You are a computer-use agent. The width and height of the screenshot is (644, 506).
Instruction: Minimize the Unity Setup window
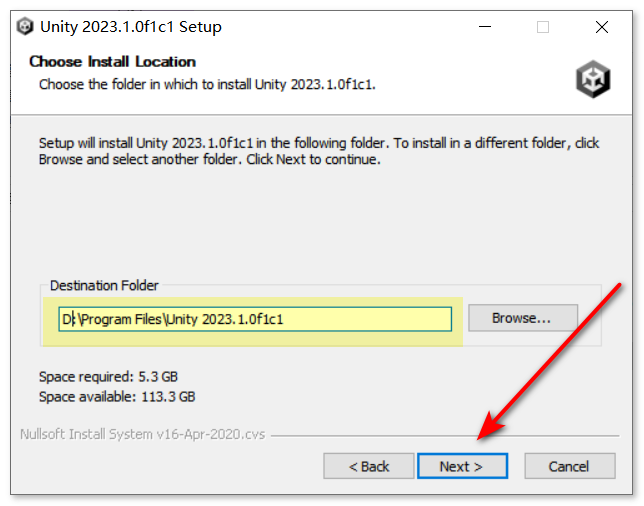485,27
